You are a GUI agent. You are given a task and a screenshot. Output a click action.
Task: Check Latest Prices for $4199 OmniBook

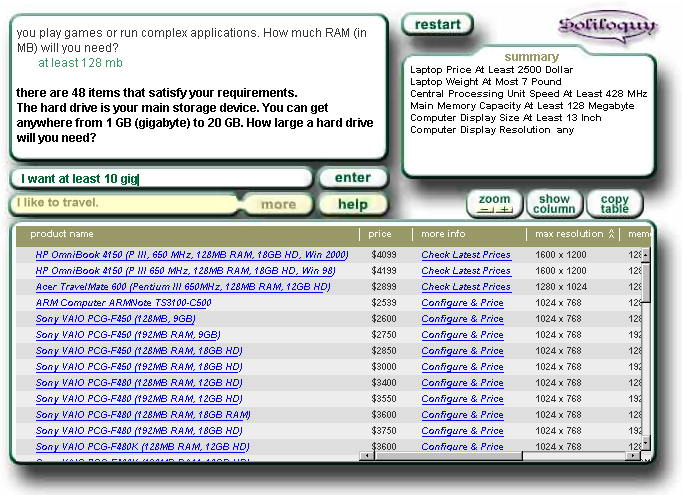click(466, 271)
